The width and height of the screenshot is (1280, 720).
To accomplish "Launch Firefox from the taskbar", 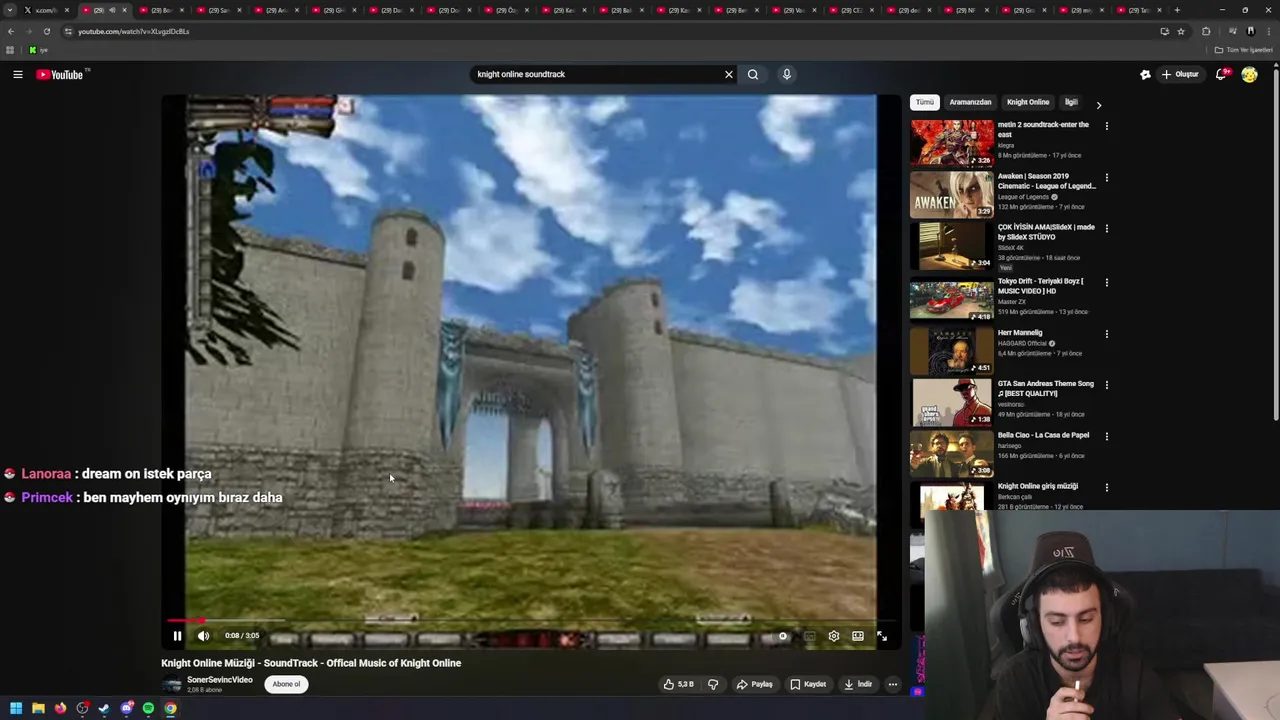I will (x=60, y=708).
